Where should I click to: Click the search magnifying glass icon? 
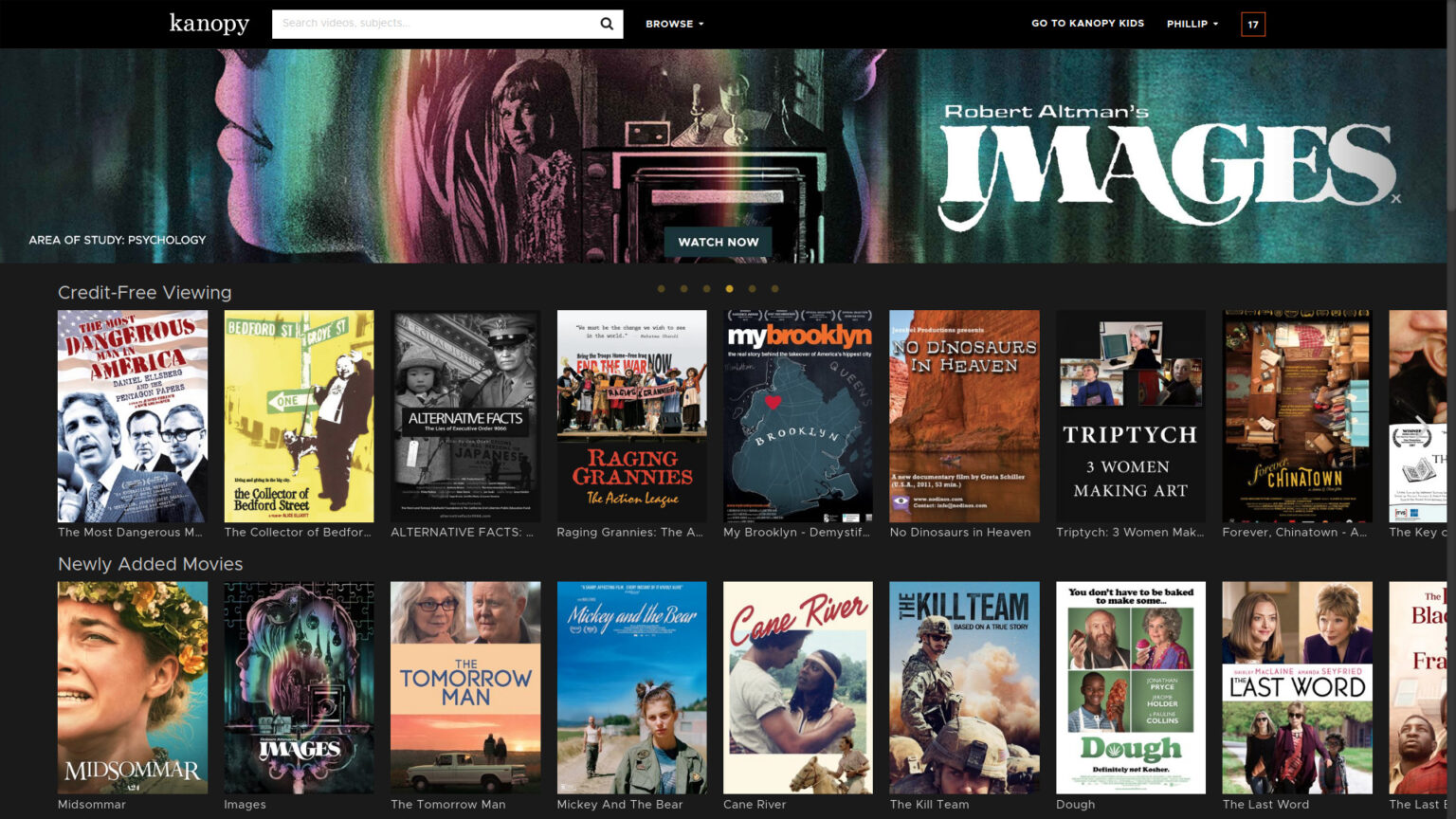(x=607, y=23)
